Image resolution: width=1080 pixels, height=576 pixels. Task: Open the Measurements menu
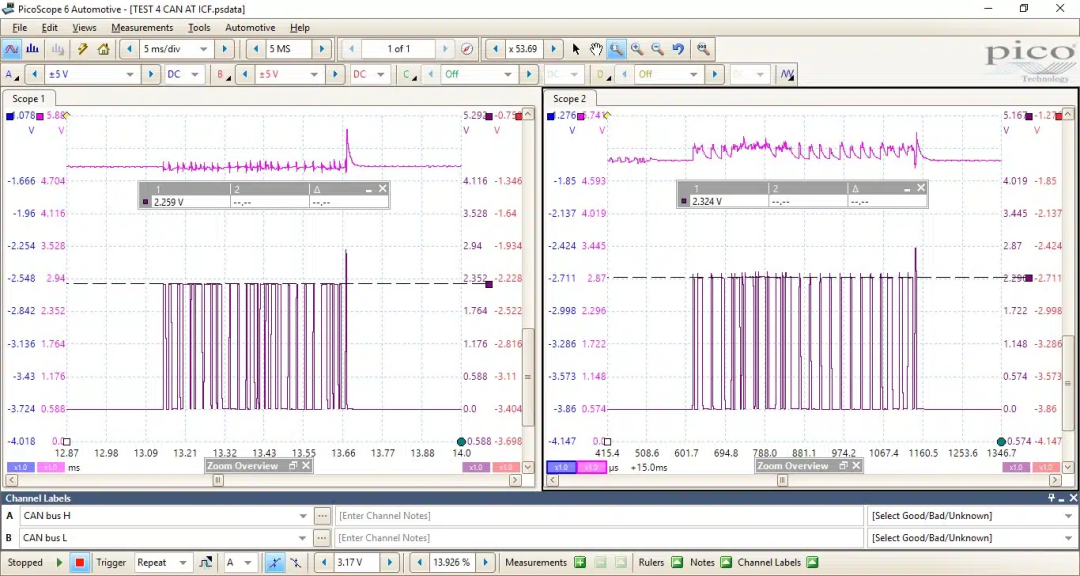142,28
